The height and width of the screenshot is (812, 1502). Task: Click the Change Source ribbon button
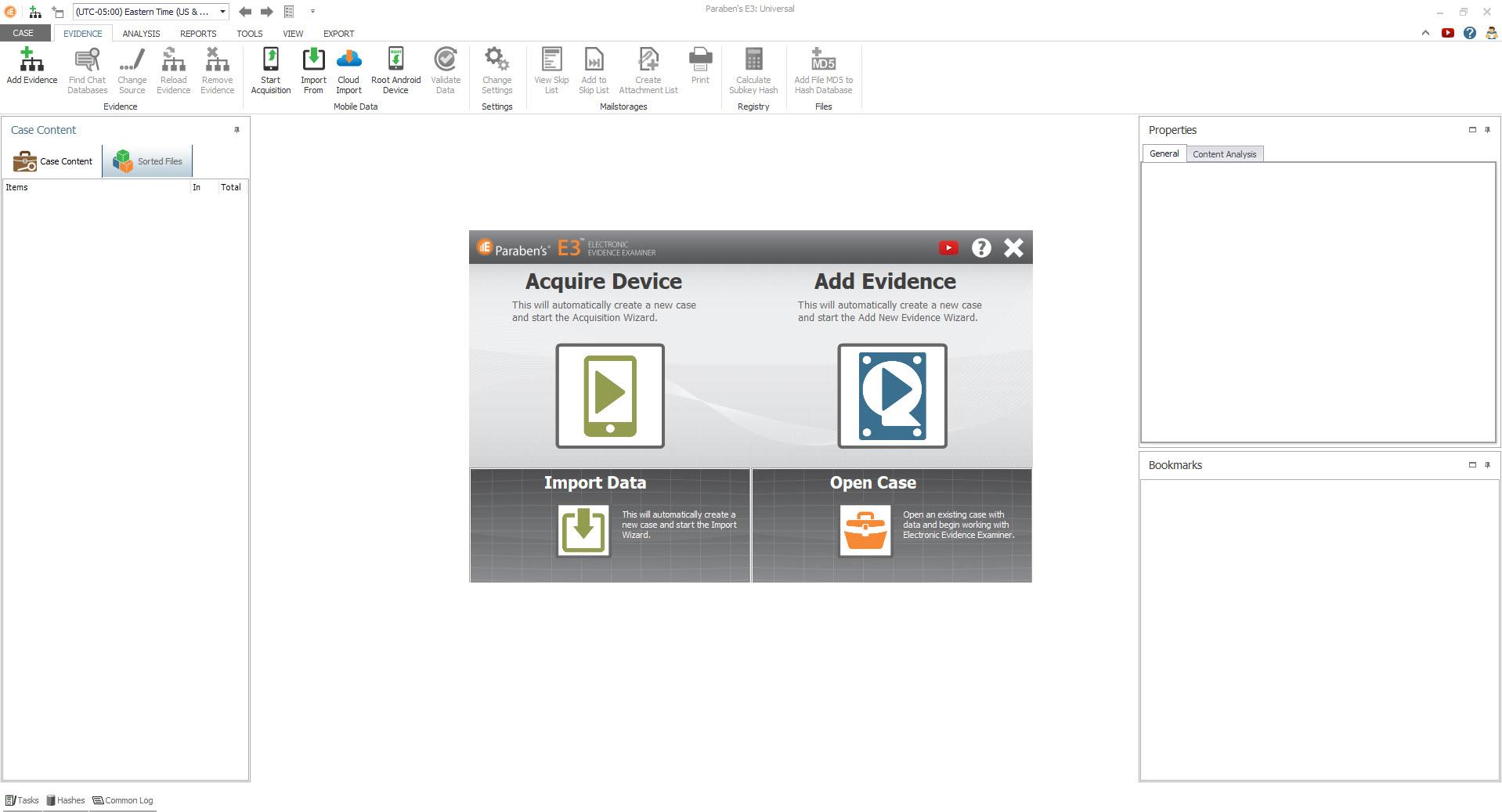point(132,70)
